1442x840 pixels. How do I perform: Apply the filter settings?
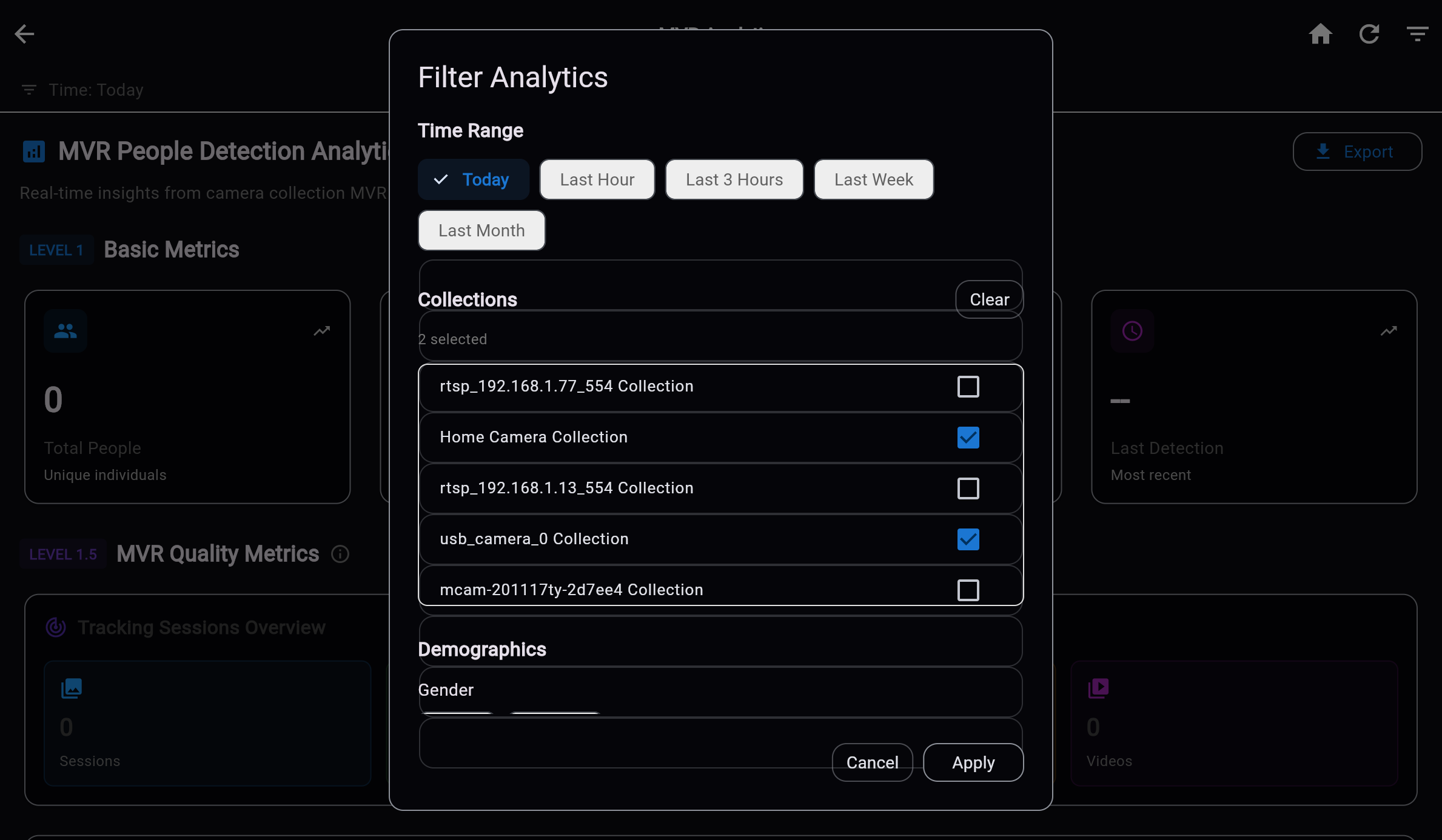pyautogui.click(x=973, y=762)
